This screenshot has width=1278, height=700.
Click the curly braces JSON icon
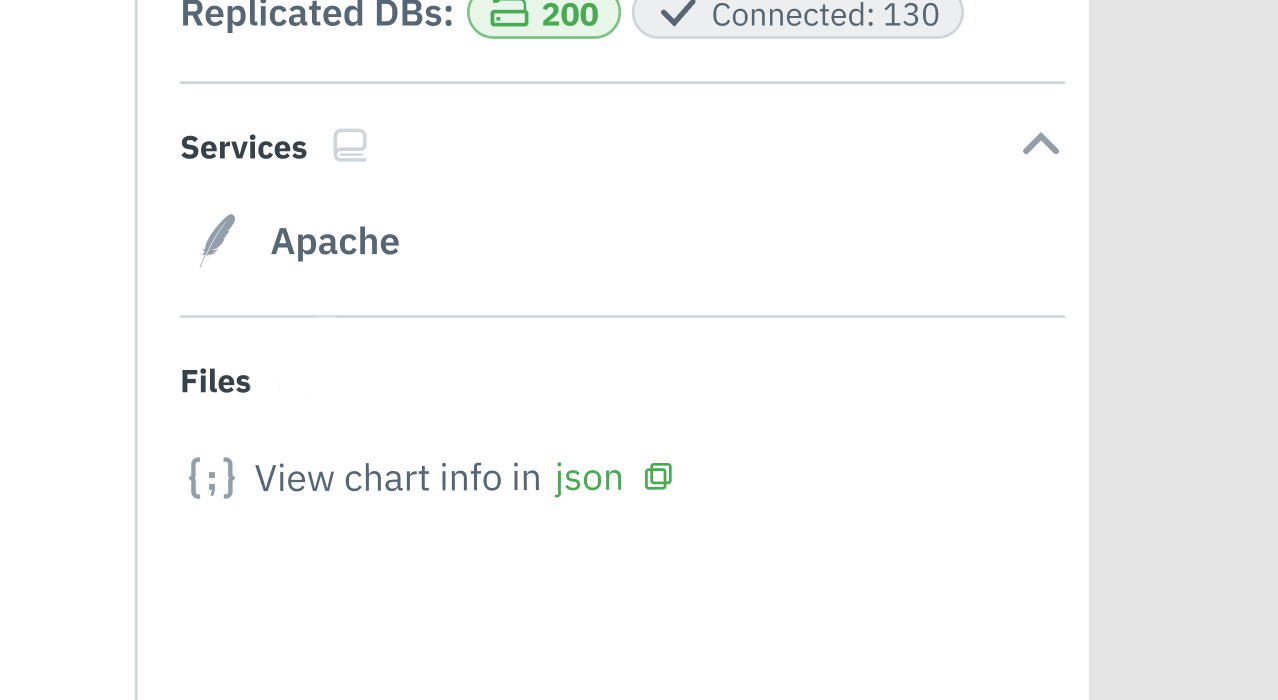click(211, 477)
